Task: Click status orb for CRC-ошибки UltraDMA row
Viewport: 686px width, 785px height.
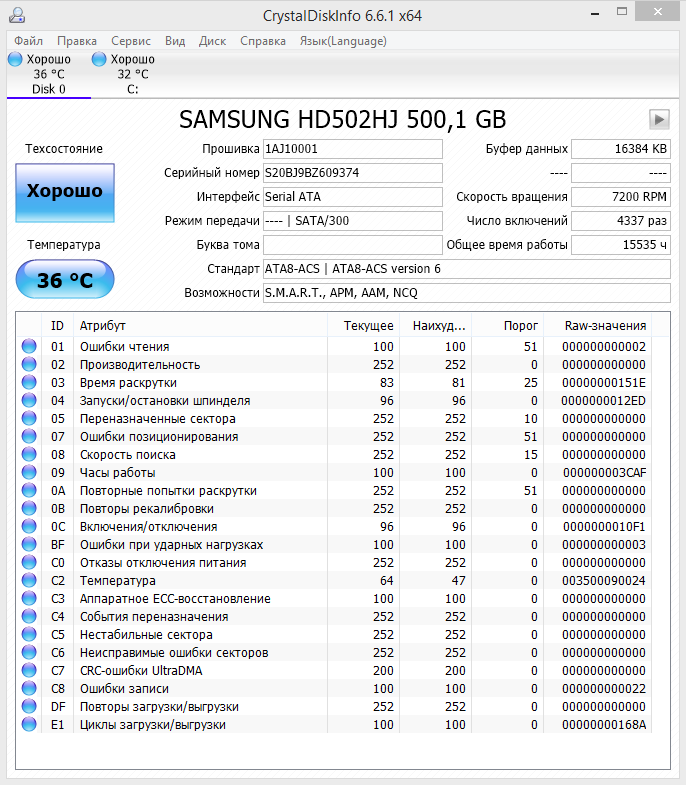Action: [29, 671]
